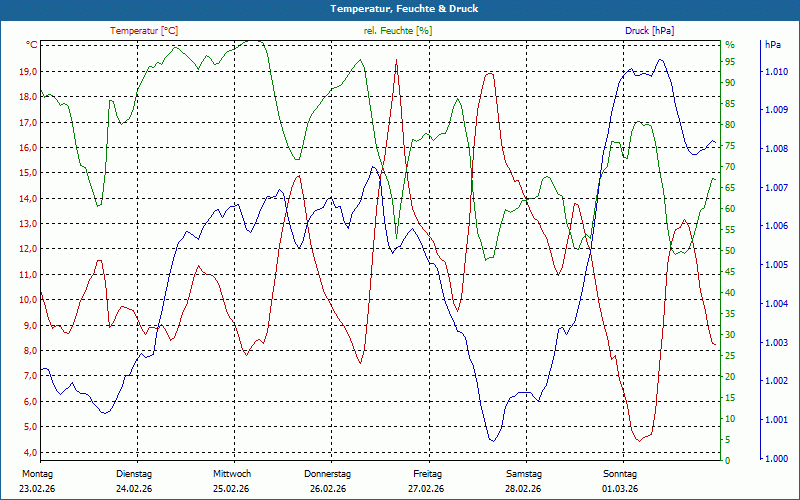Click the blue "1.009" pressure axis value
This screenshot has height=500, width=800.
[x=776, y=110]
